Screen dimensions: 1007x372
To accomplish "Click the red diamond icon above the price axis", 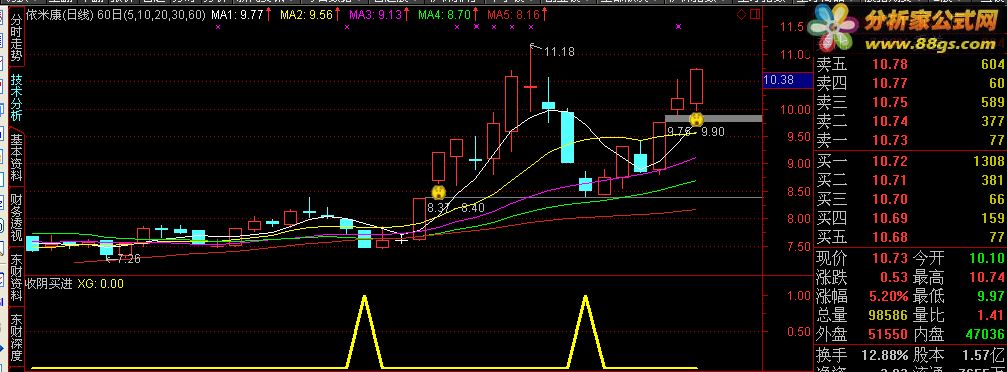I will [x=740, y=14].
